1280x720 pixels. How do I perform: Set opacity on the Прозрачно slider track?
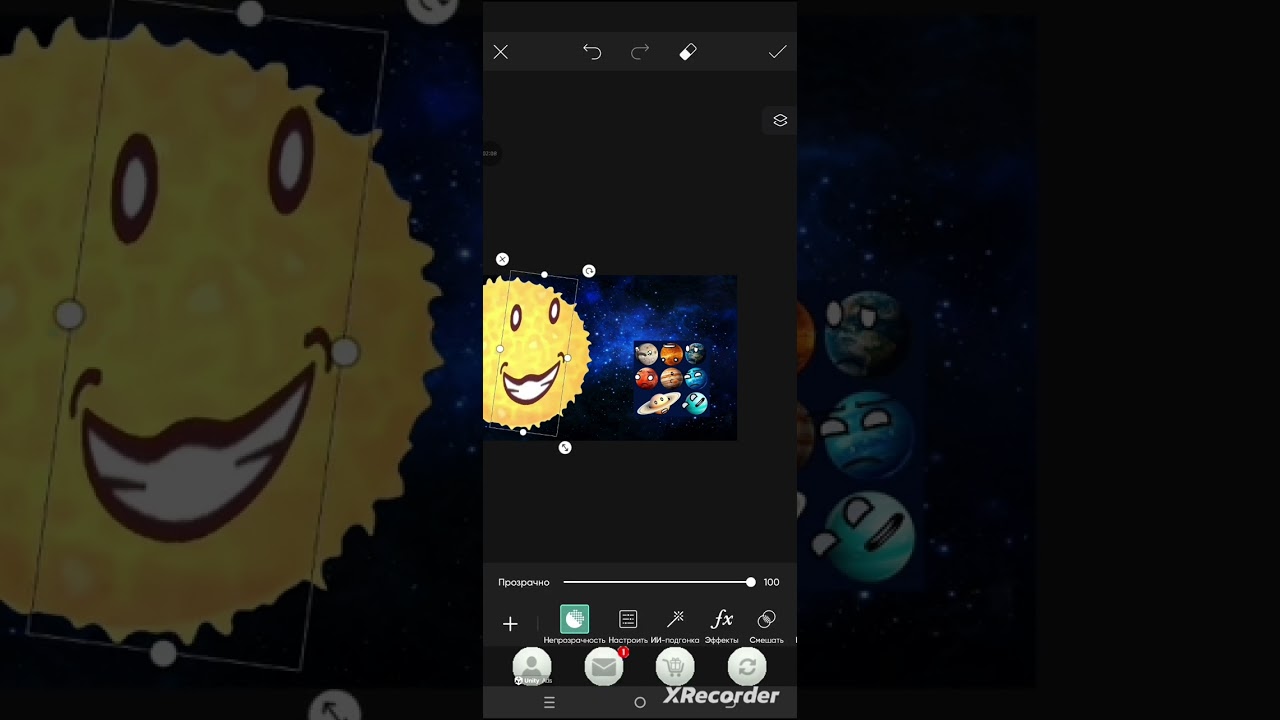click(x=657, y=582)
